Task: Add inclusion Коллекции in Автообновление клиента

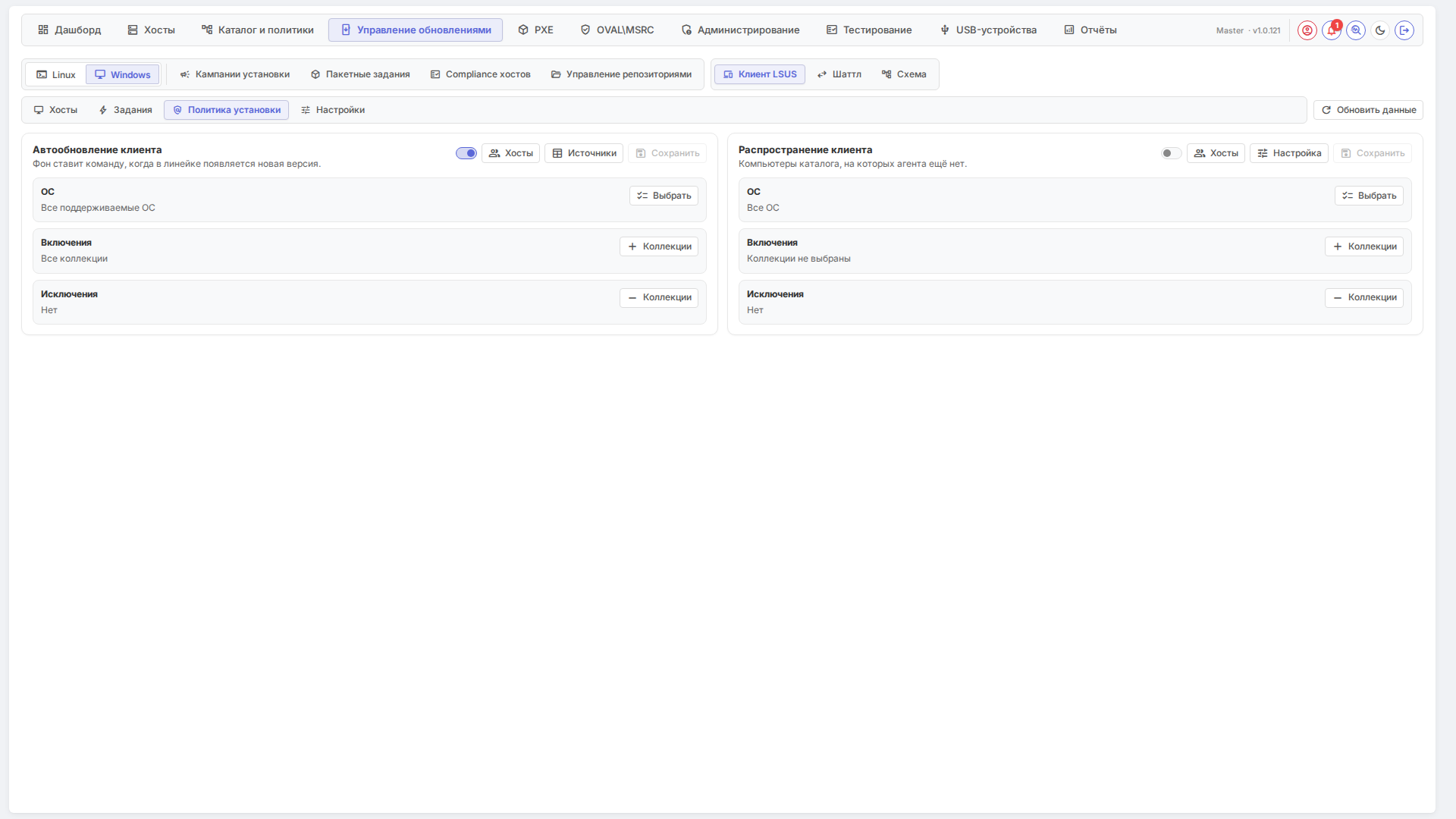Action: [659, 246]
